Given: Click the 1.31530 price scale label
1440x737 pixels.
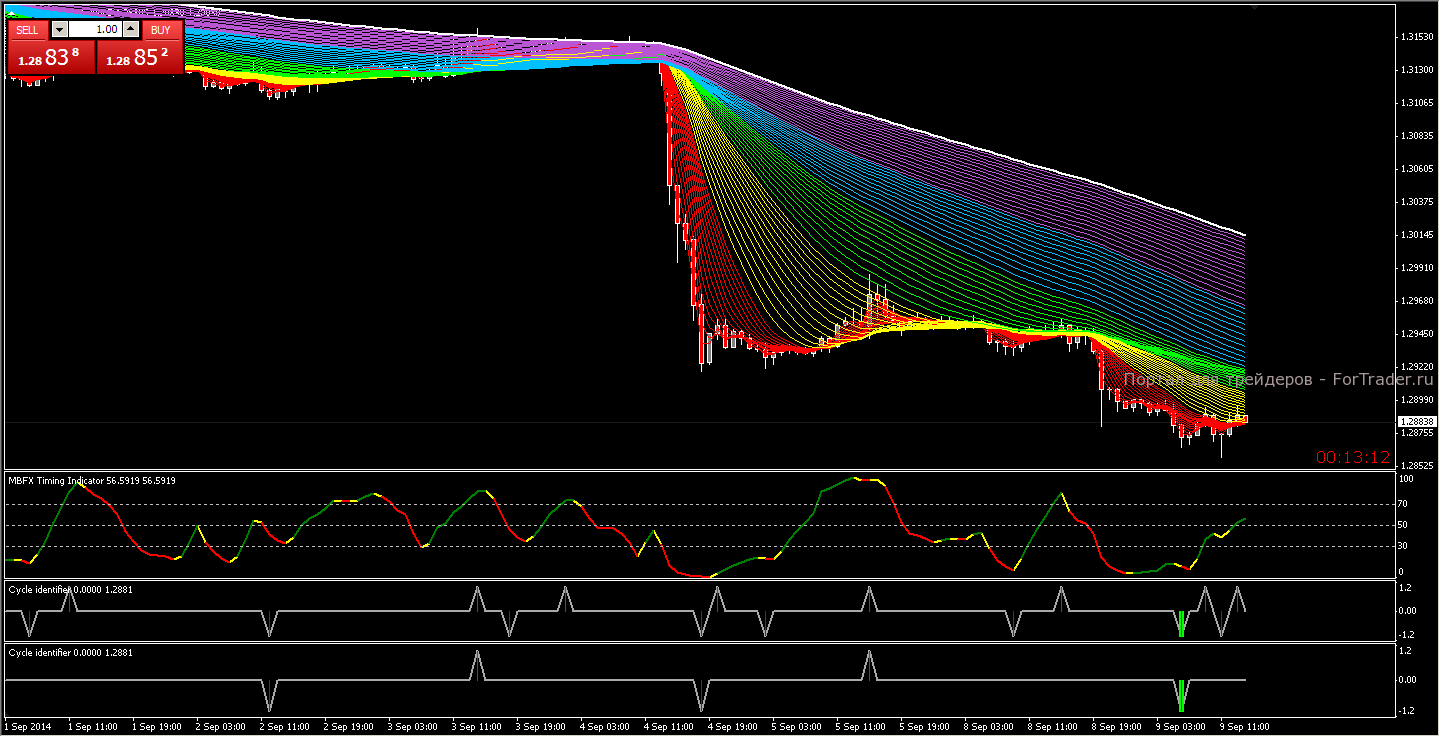Looking at the screenshot, I should point(1417,37).
